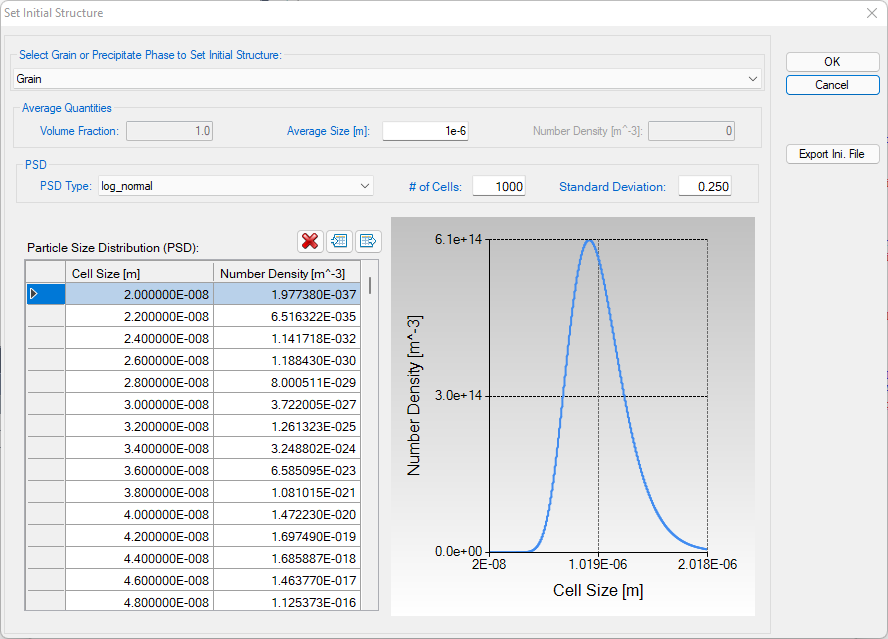Select the cell 3.000000E-008 in table
888x639 pixels.
tap(139, 404)
